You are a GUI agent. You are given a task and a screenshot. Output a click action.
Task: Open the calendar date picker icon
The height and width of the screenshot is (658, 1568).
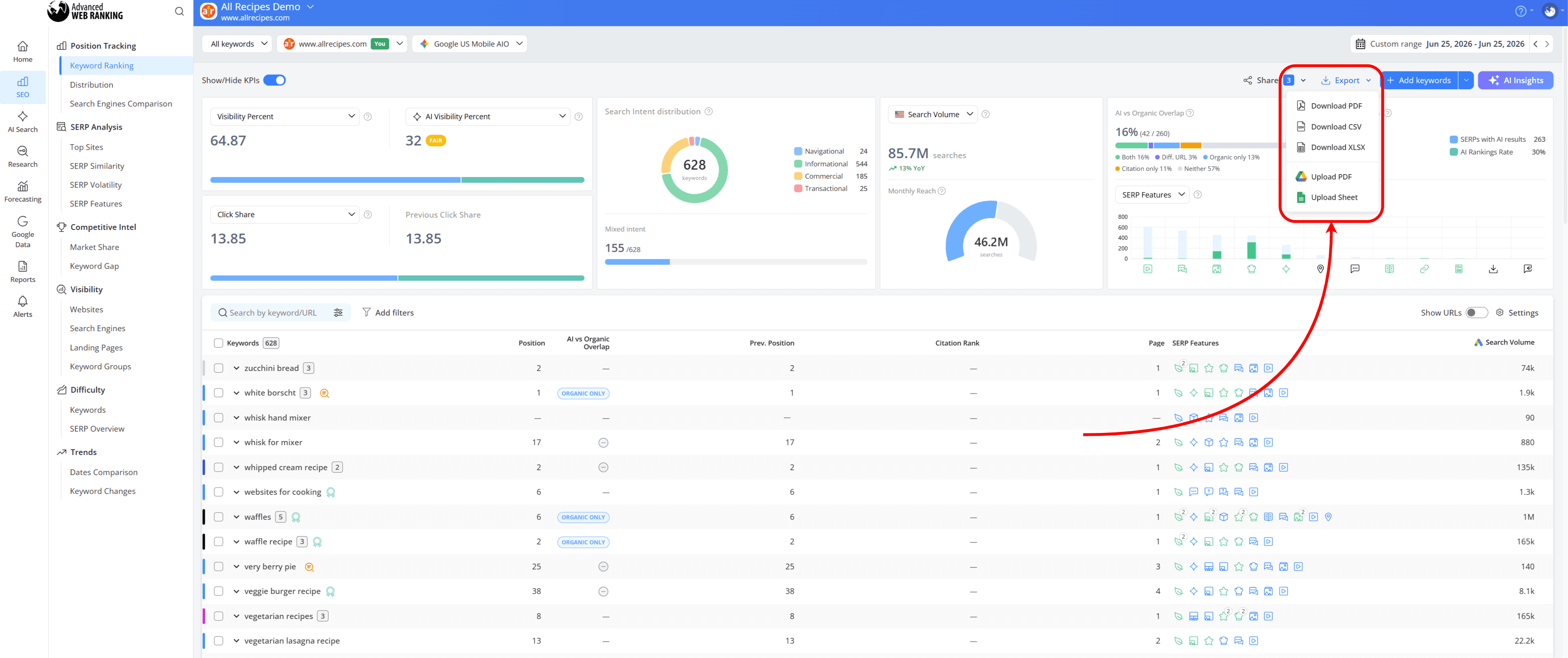tap(1360, 44)
